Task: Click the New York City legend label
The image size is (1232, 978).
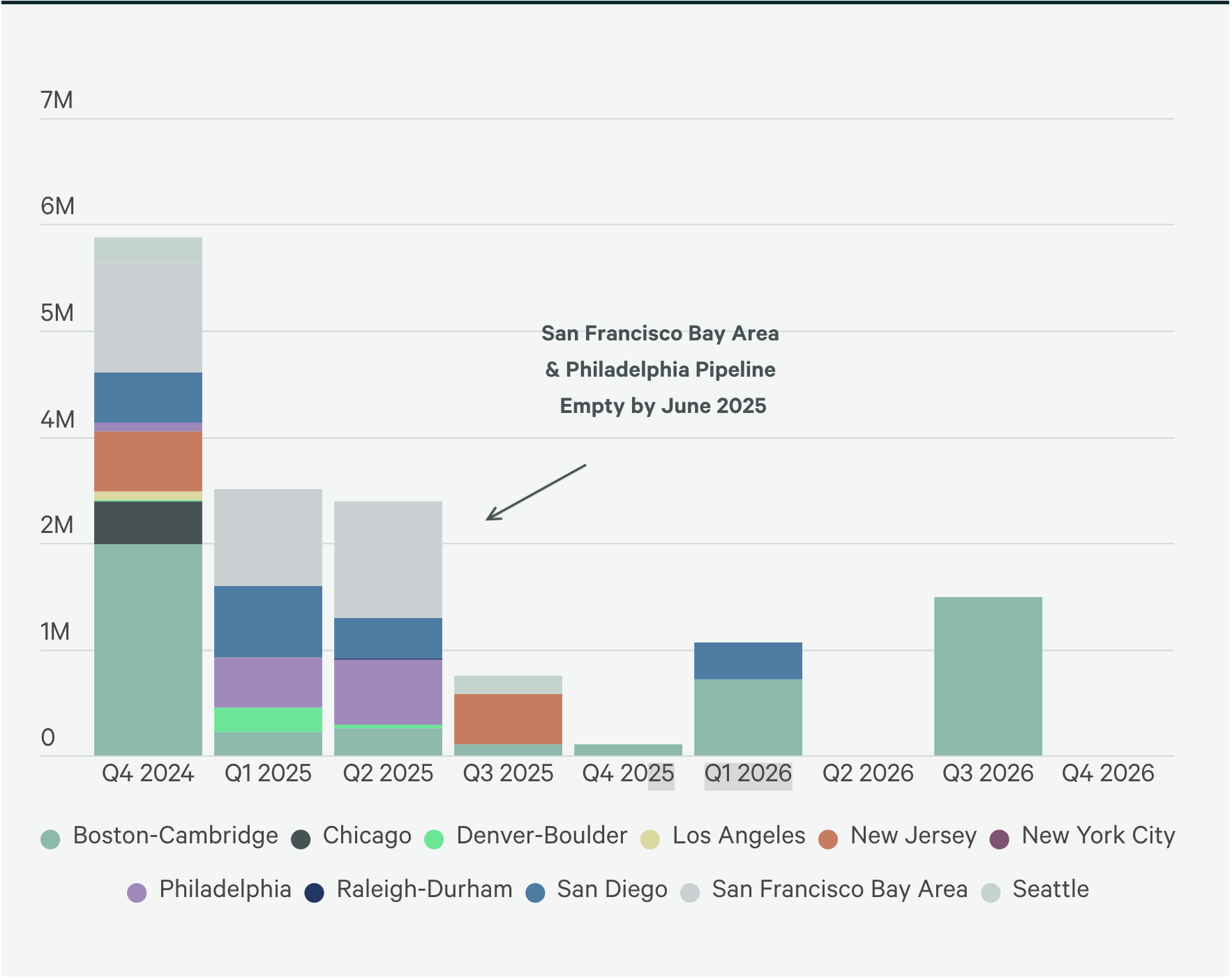Action: click(x=1098, y=836)
